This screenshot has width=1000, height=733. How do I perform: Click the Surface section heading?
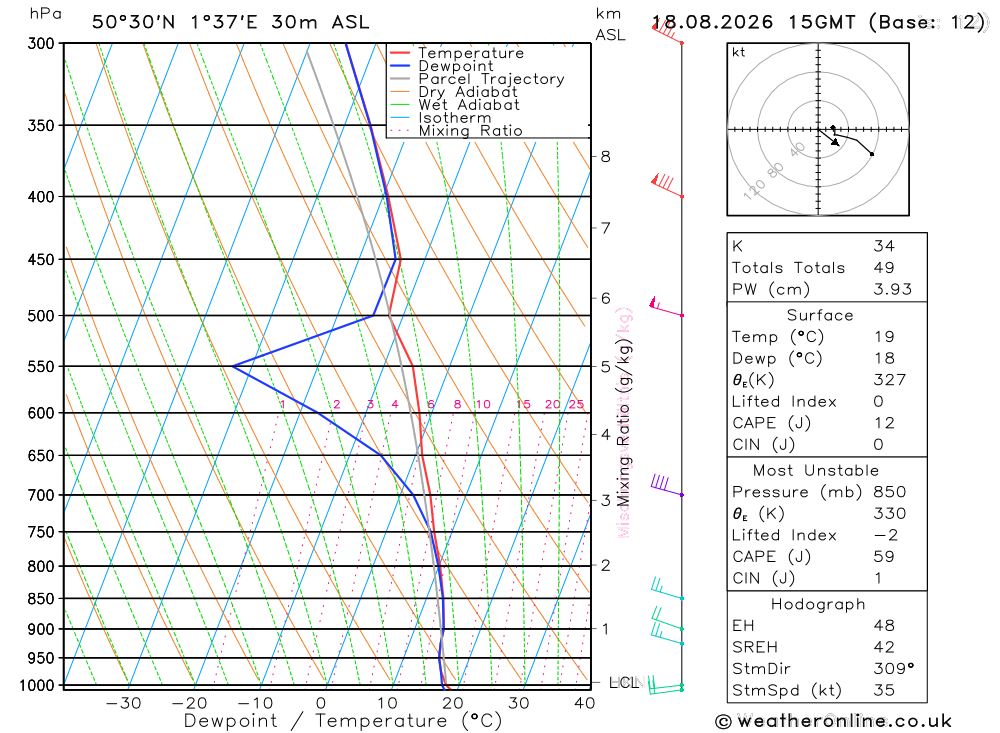pyautogui.click(x=820, y=315)
